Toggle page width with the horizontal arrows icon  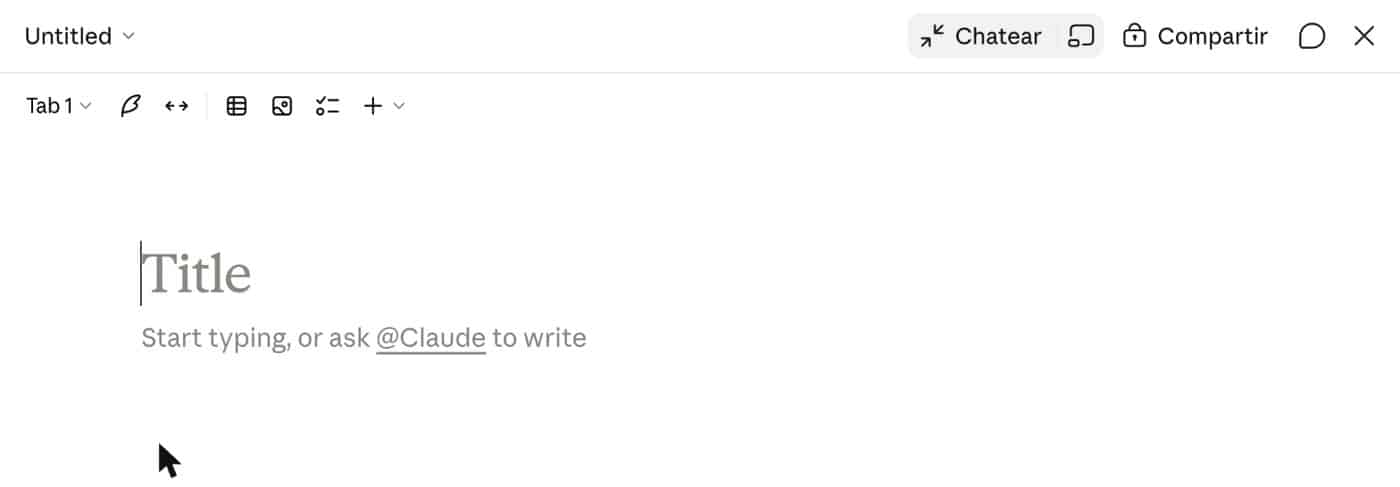pyautogui.click(x=177, y=106)
